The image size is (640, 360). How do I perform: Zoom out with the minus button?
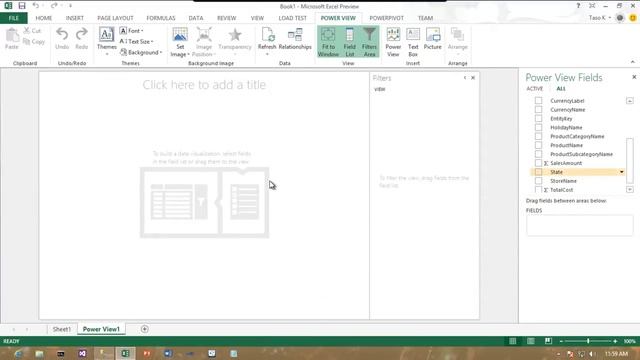[561, 341]
